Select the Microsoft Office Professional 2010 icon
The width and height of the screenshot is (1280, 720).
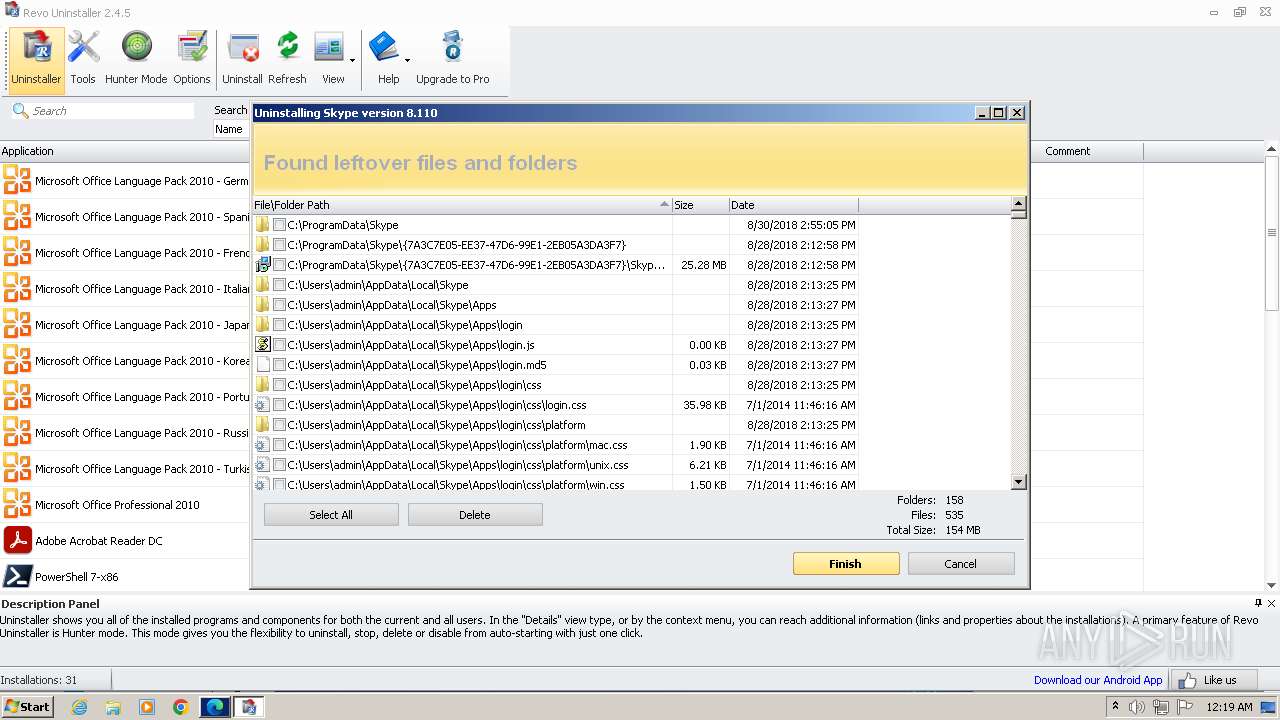[x=17, y=504]
